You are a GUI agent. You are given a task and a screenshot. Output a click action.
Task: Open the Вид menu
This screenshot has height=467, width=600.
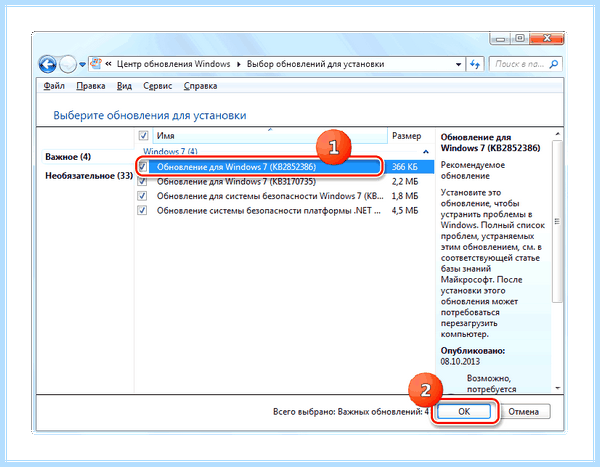pos(124,86)
